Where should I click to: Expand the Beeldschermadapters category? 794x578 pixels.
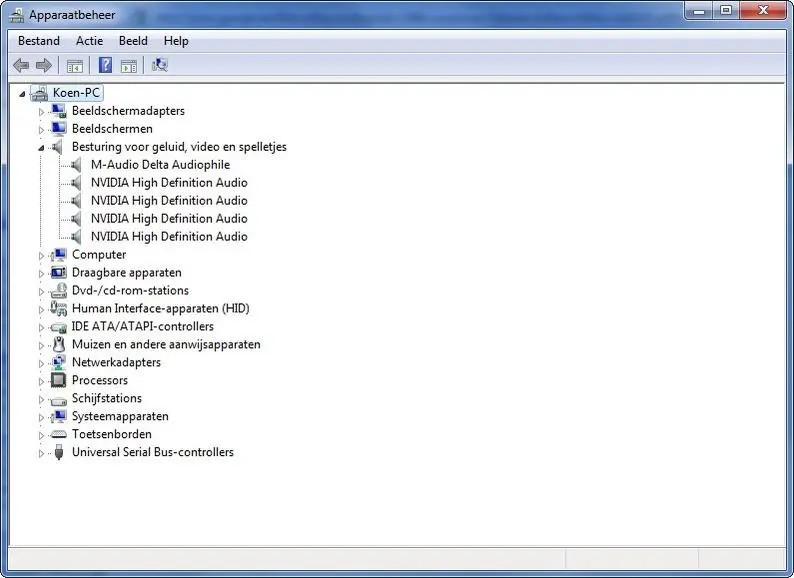point(42,111)
